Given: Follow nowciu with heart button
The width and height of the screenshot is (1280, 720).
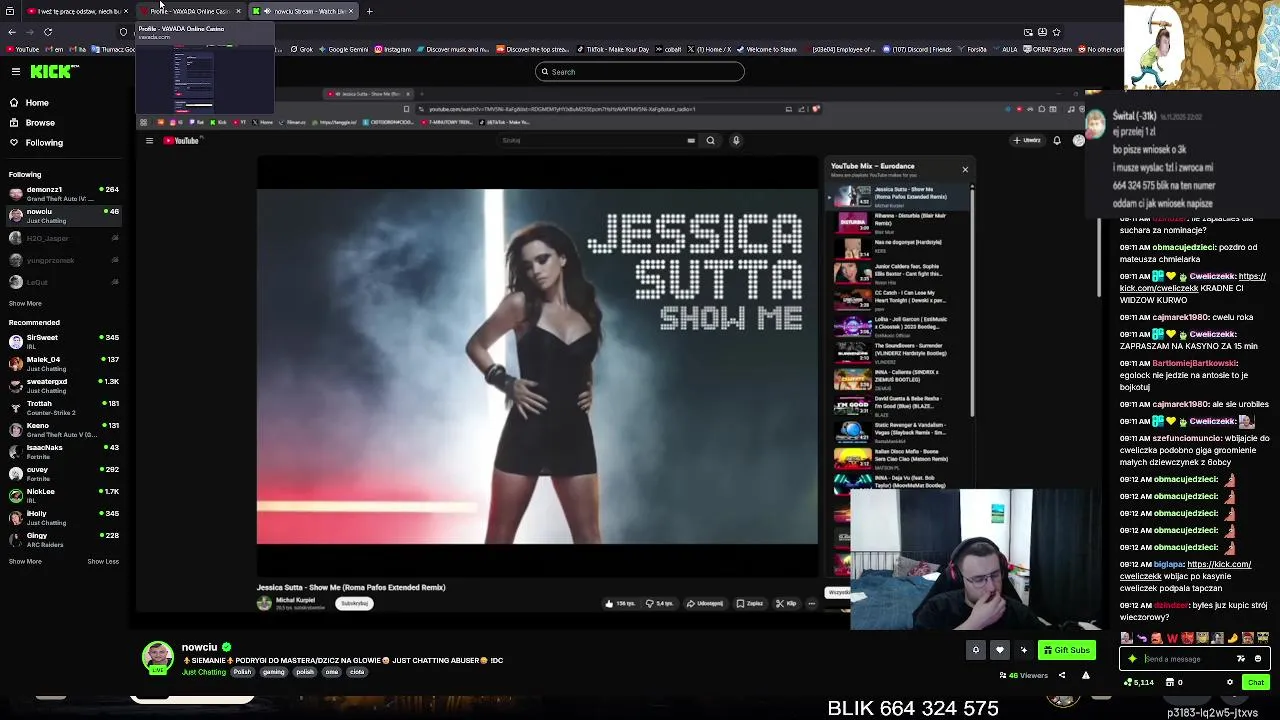Looking at the screenshot, I should click(x=999, y=650).
